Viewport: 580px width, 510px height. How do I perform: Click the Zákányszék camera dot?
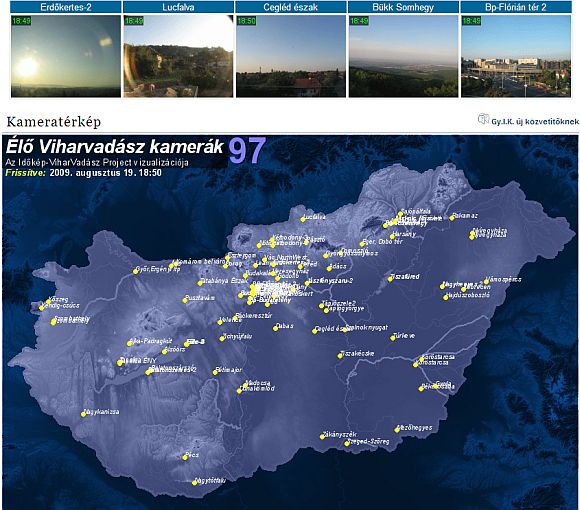click(322, 437)
